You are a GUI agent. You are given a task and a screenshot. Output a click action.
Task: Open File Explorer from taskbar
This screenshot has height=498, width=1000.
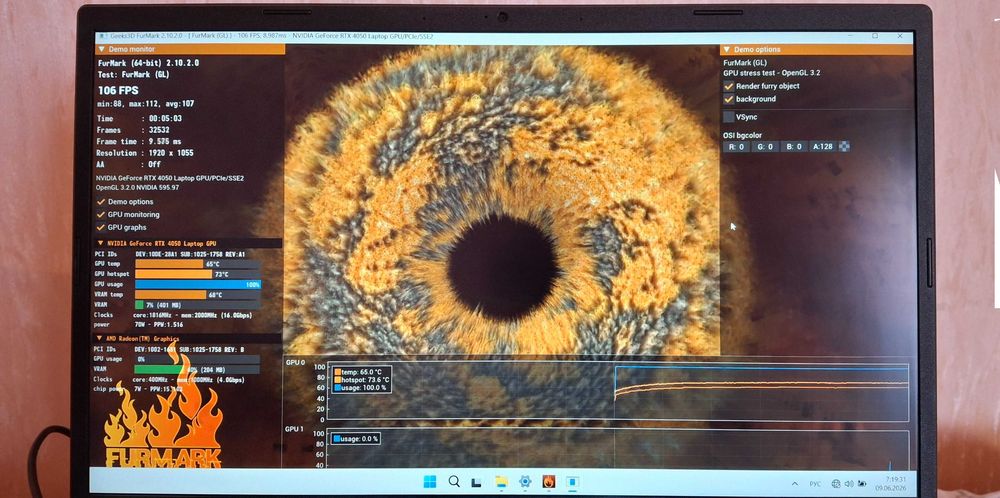point(501,481)
